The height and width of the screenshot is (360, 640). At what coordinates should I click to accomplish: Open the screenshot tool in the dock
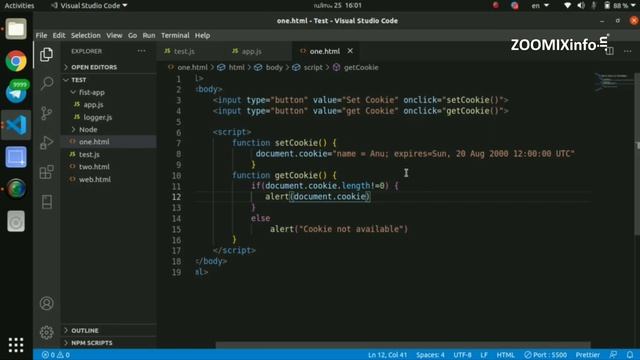[x=16, y=157]
